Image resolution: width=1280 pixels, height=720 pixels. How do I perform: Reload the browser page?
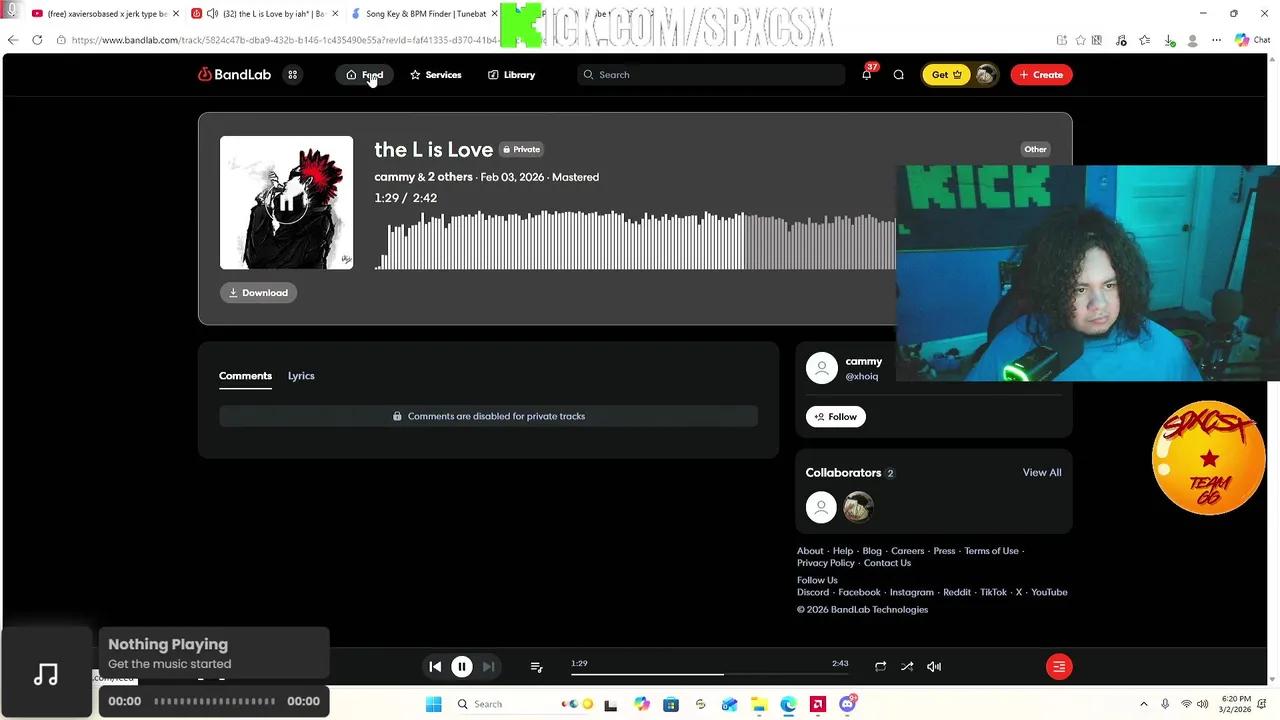37,40
